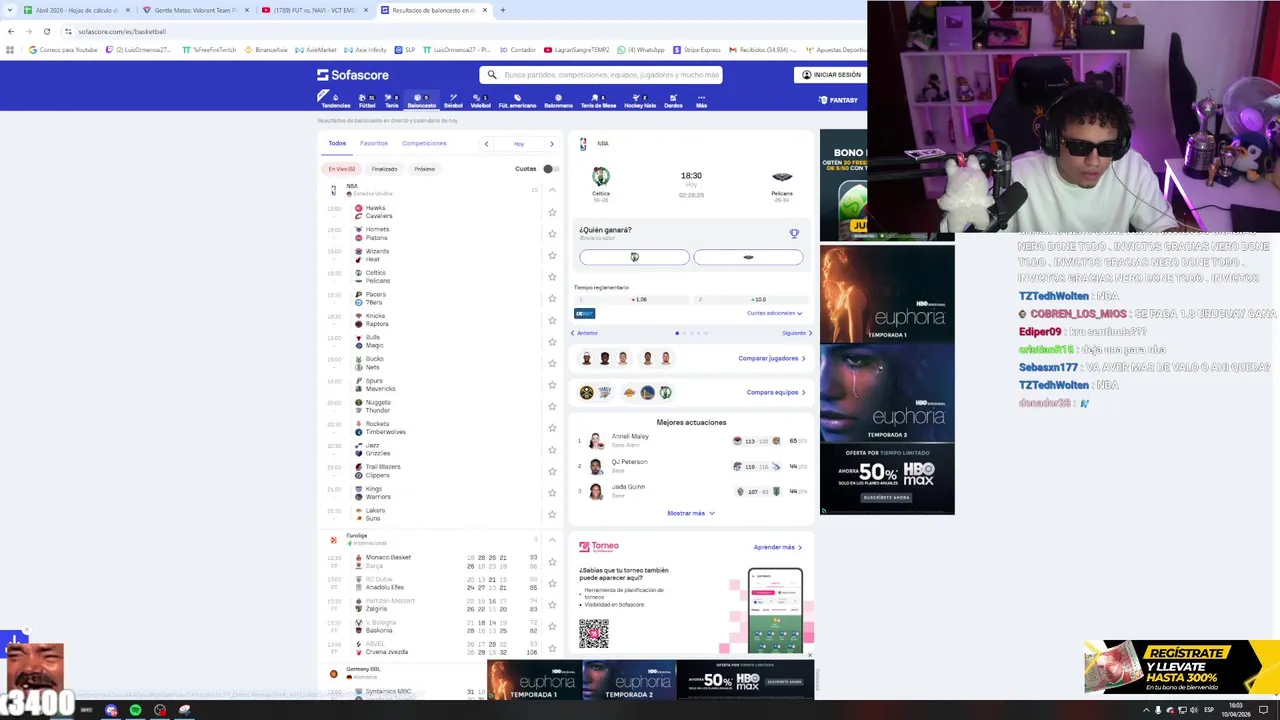Viewport: 1280px width, 720px height.
Task: Open the Fantasy section
Action: pos(838,100)
